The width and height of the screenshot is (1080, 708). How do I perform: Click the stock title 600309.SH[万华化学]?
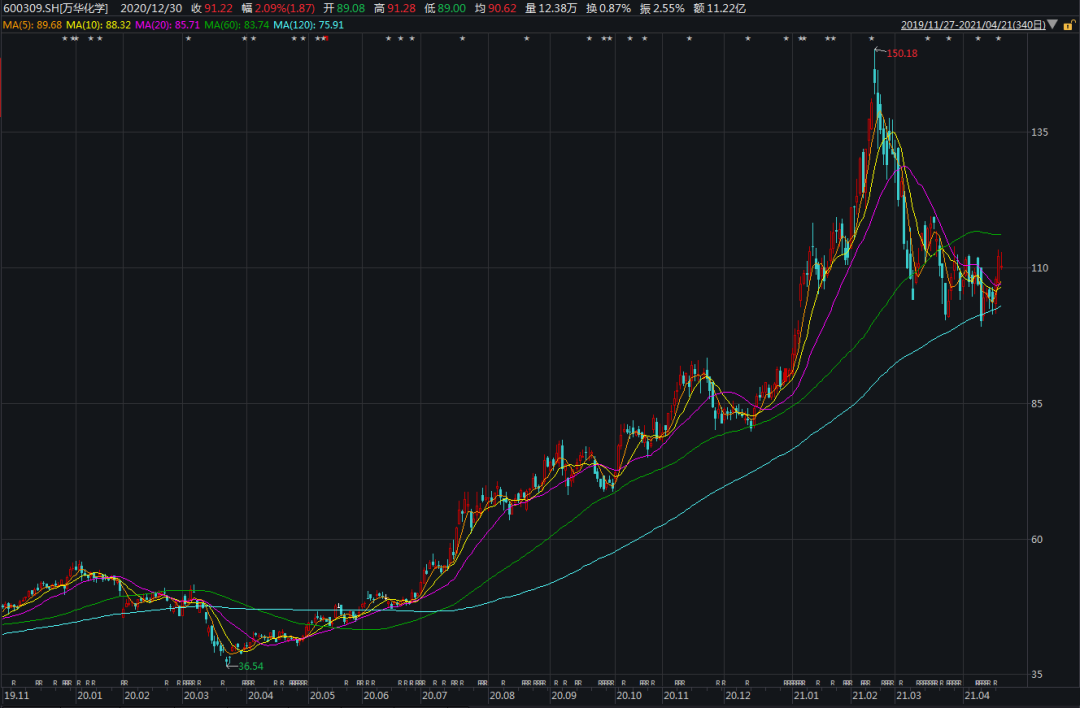(x=56, y=8)
